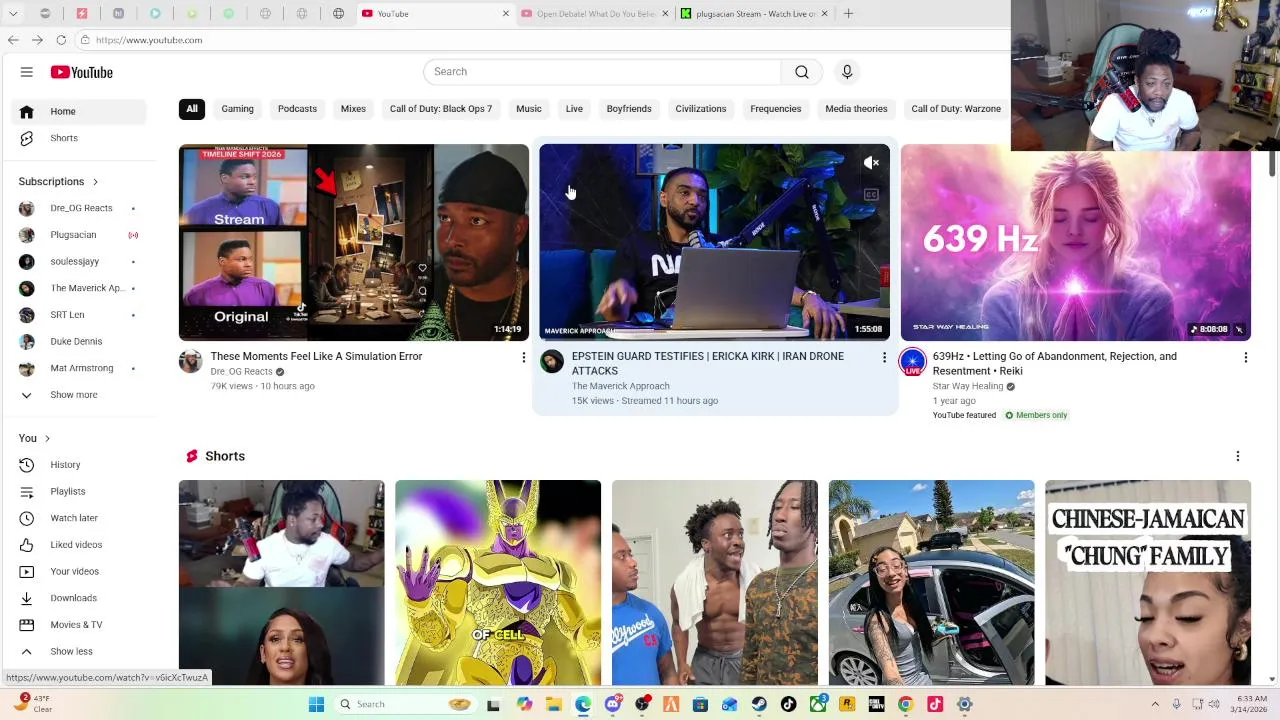Open the YouTube guide hamburger menu

click(x=27, y=72)
